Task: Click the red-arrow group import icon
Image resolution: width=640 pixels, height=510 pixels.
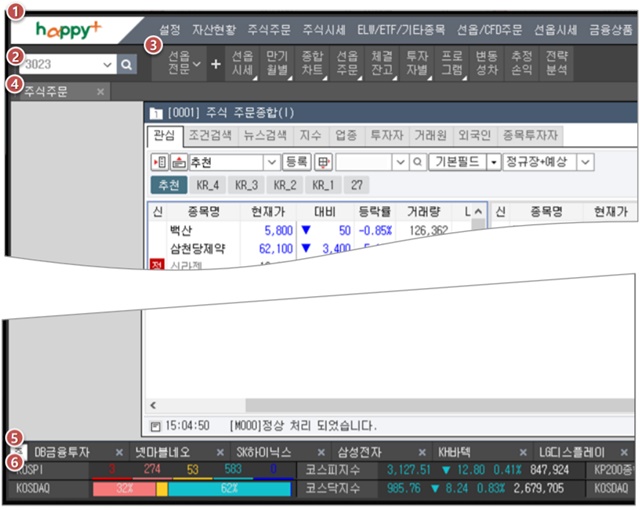Action: click(x=179, y=162)
